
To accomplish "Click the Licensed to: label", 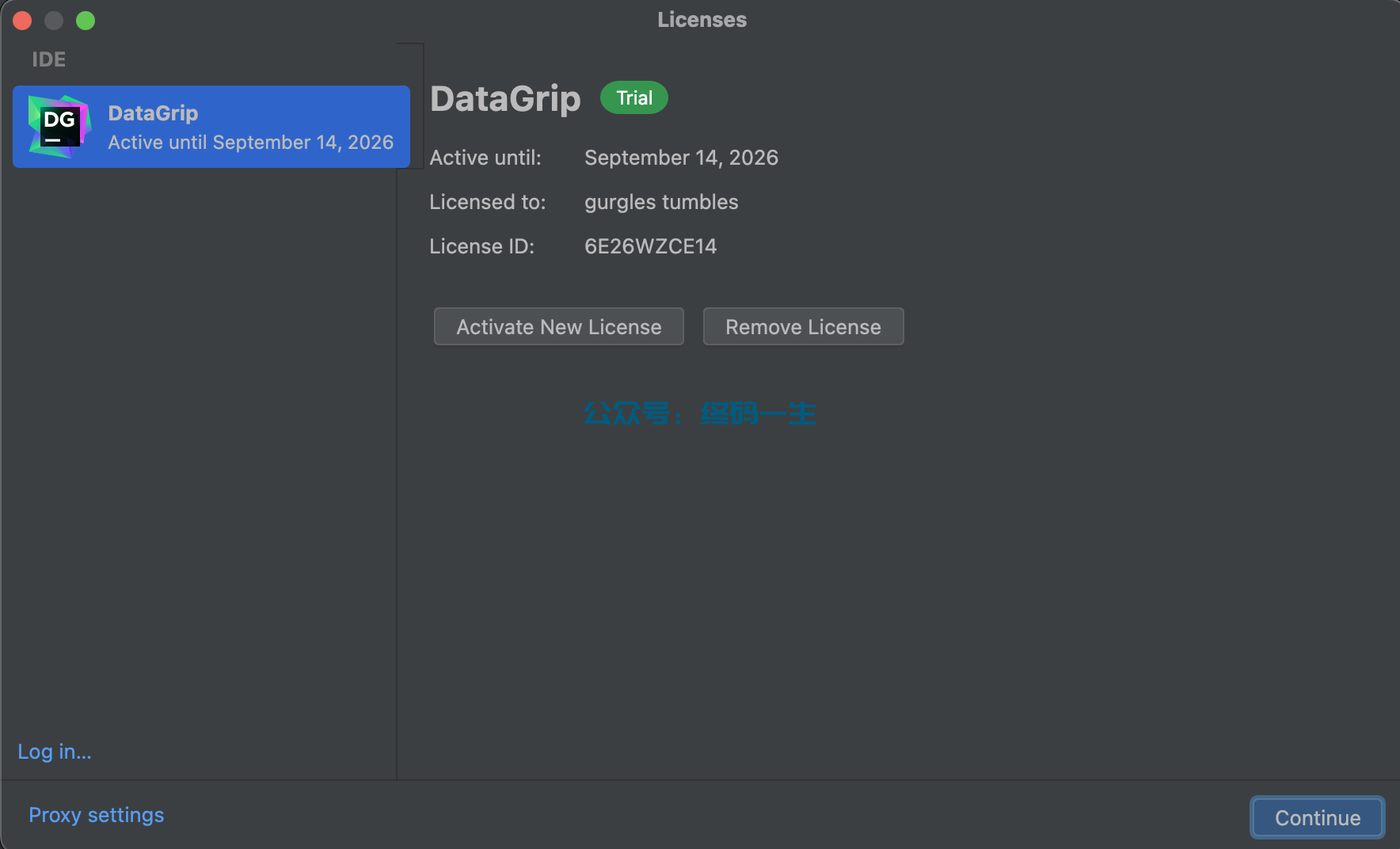I will (488, 202).
